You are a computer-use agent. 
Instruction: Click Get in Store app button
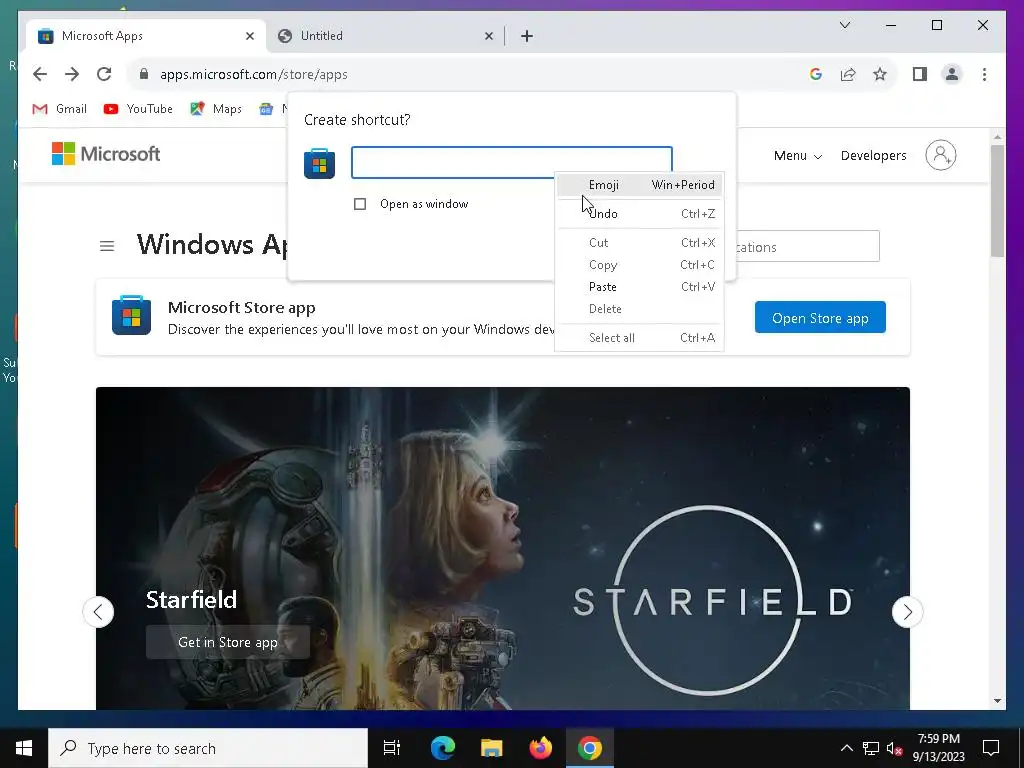click(x=228, y=642)
